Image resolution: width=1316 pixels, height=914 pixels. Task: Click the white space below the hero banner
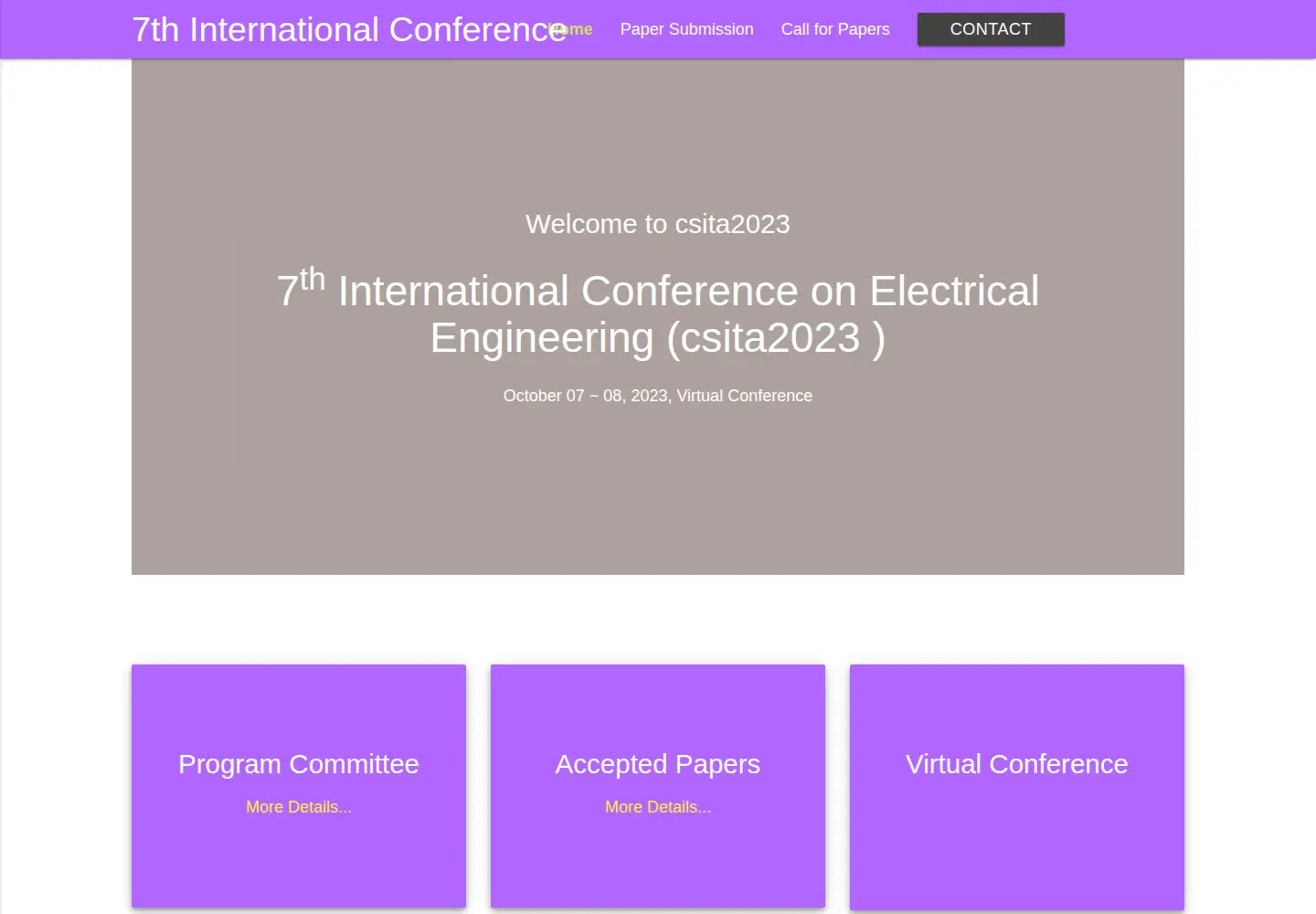658,620
